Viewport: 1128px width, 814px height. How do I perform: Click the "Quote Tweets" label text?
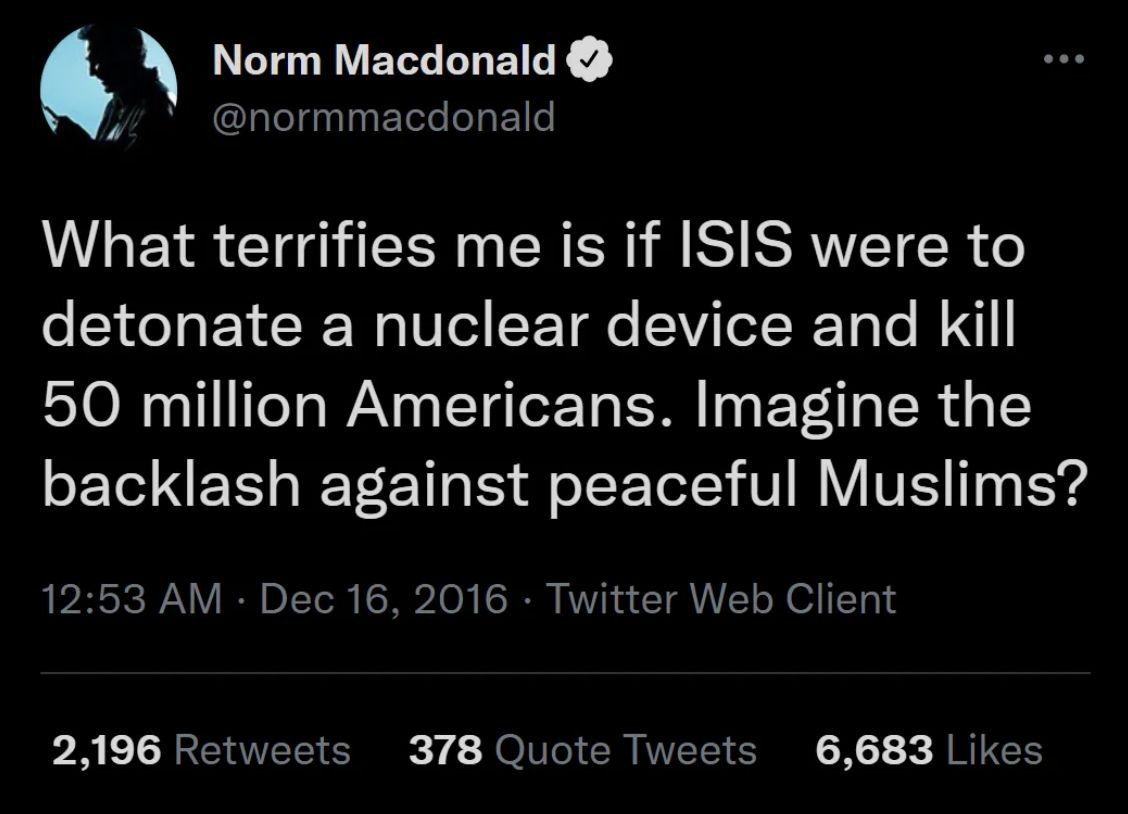click(x=626, y=749)
